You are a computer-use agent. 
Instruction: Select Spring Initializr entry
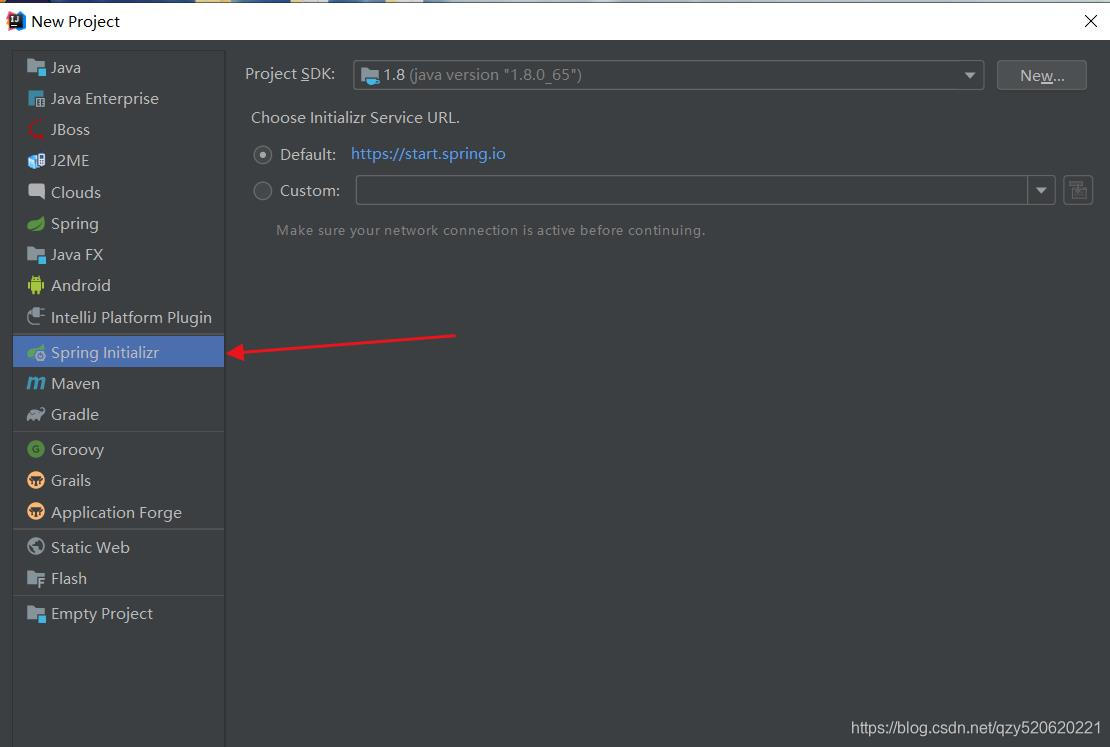tap(119, 352)
